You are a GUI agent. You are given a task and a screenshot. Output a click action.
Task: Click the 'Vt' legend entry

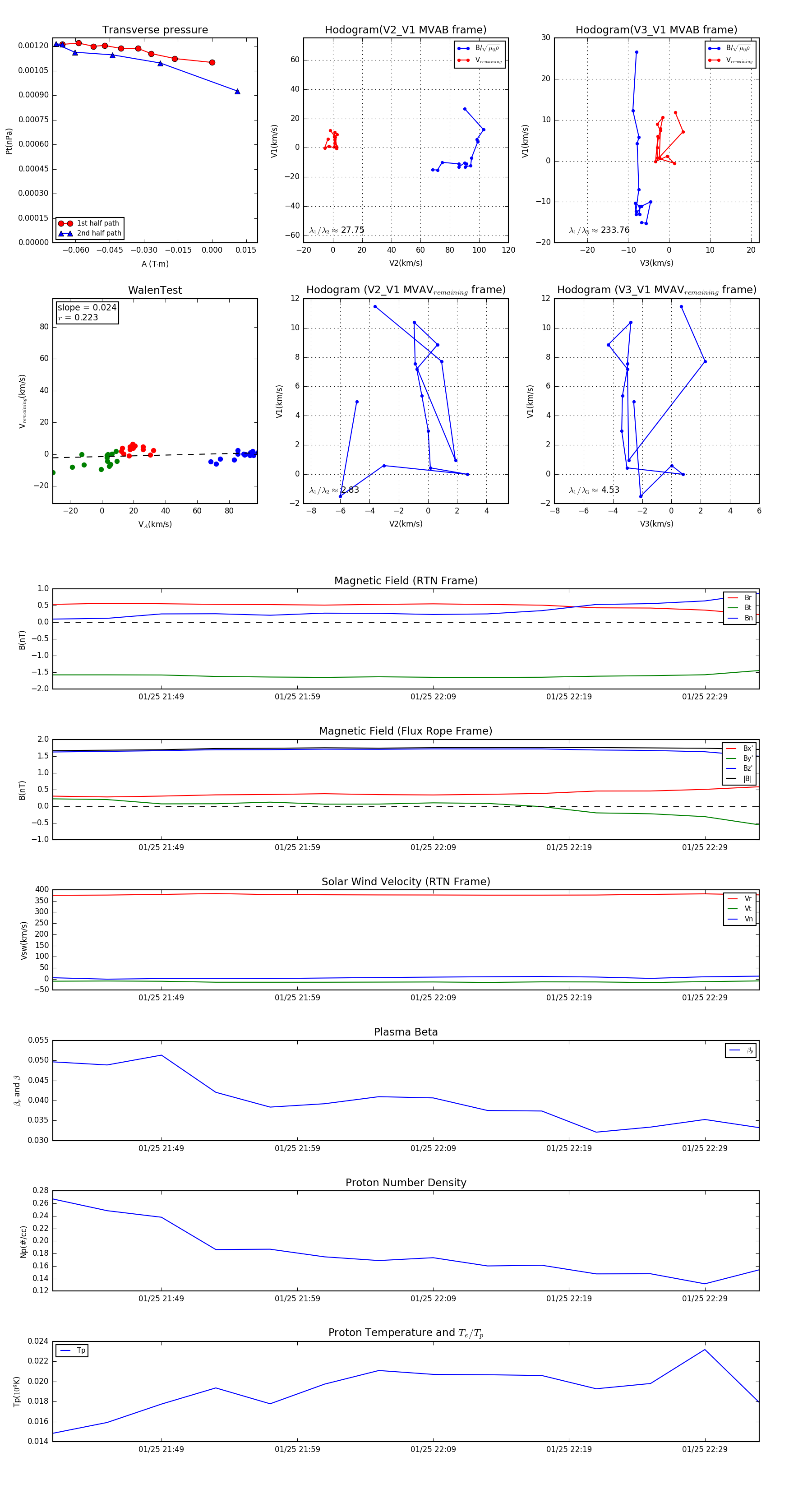pyautogui.click(x=740, y=909)
